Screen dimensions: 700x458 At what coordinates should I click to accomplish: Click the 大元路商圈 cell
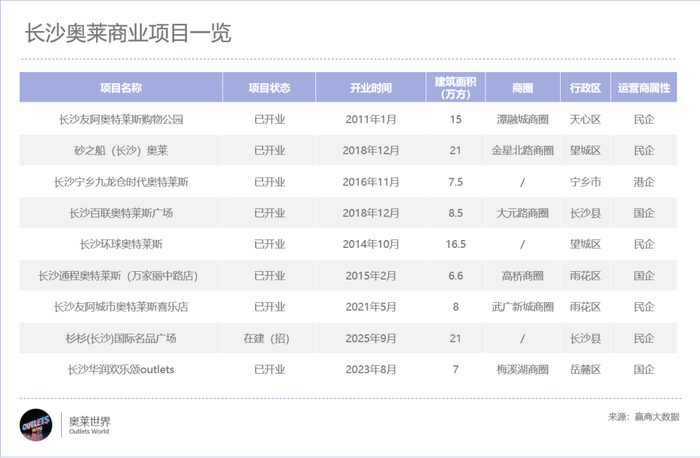click(x=522, y=213)
